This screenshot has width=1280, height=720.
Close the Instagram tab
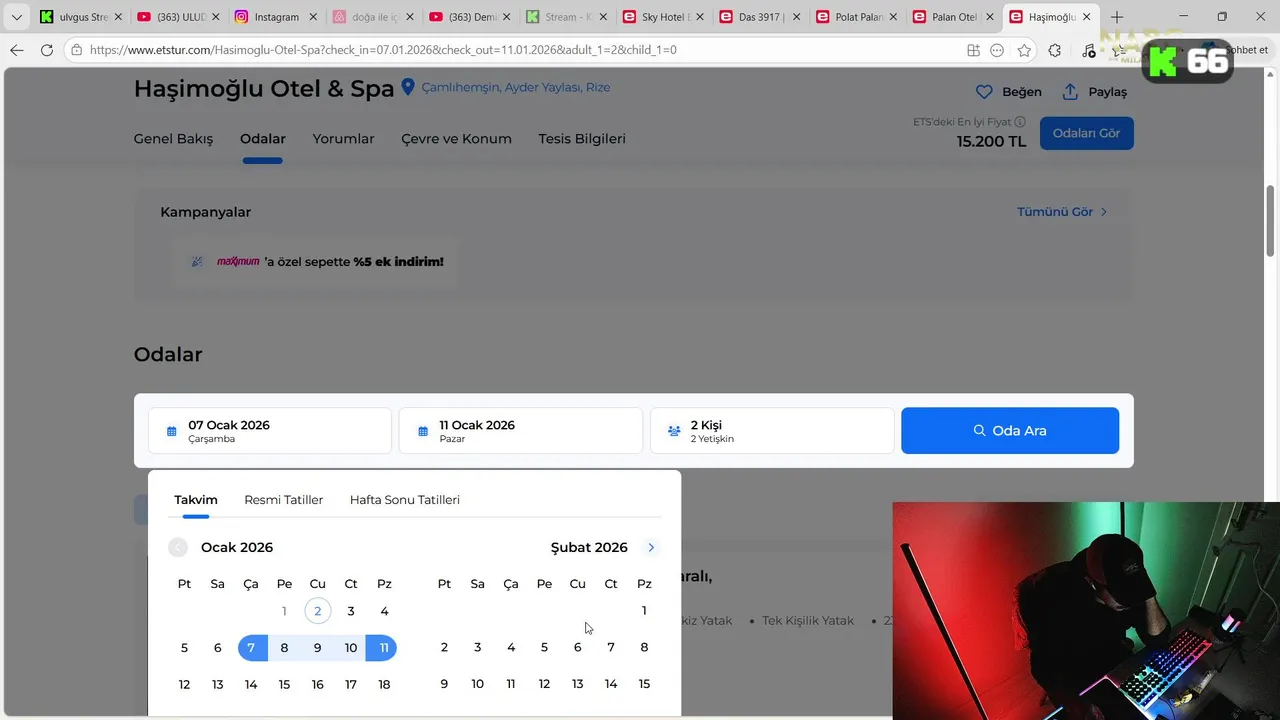(x=312, y=17)
